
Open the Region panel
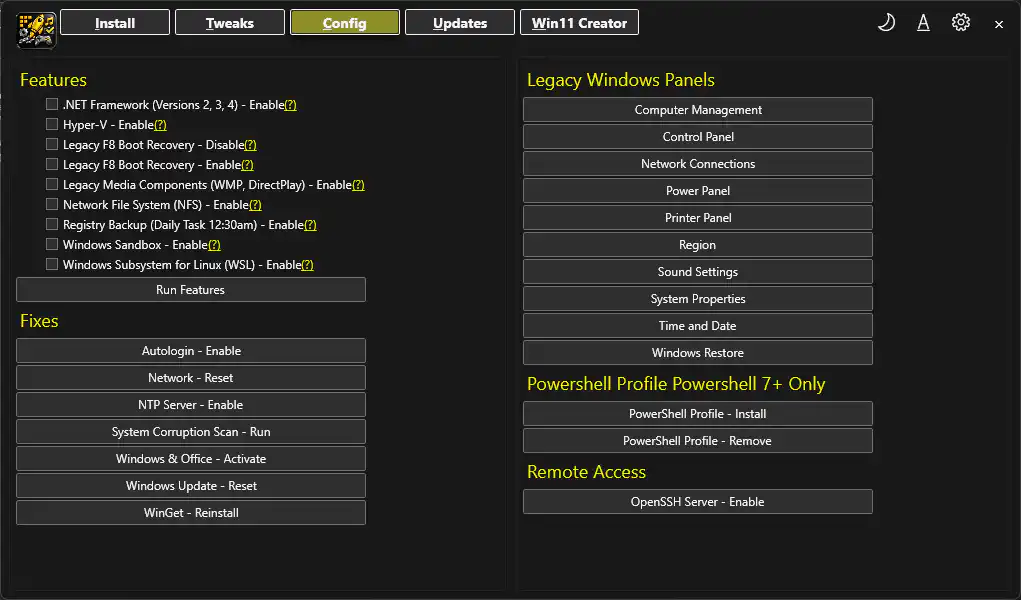(x=698, y=245)
